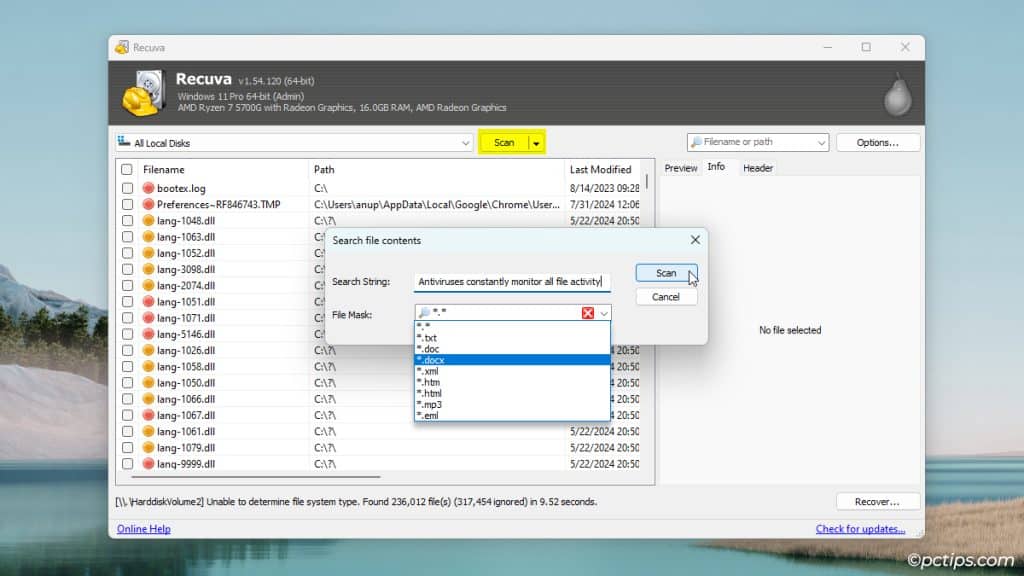1024x576 pixels.
Task: Click the file list vertical scrollbar thumb
Action: [x=647, y=181]
